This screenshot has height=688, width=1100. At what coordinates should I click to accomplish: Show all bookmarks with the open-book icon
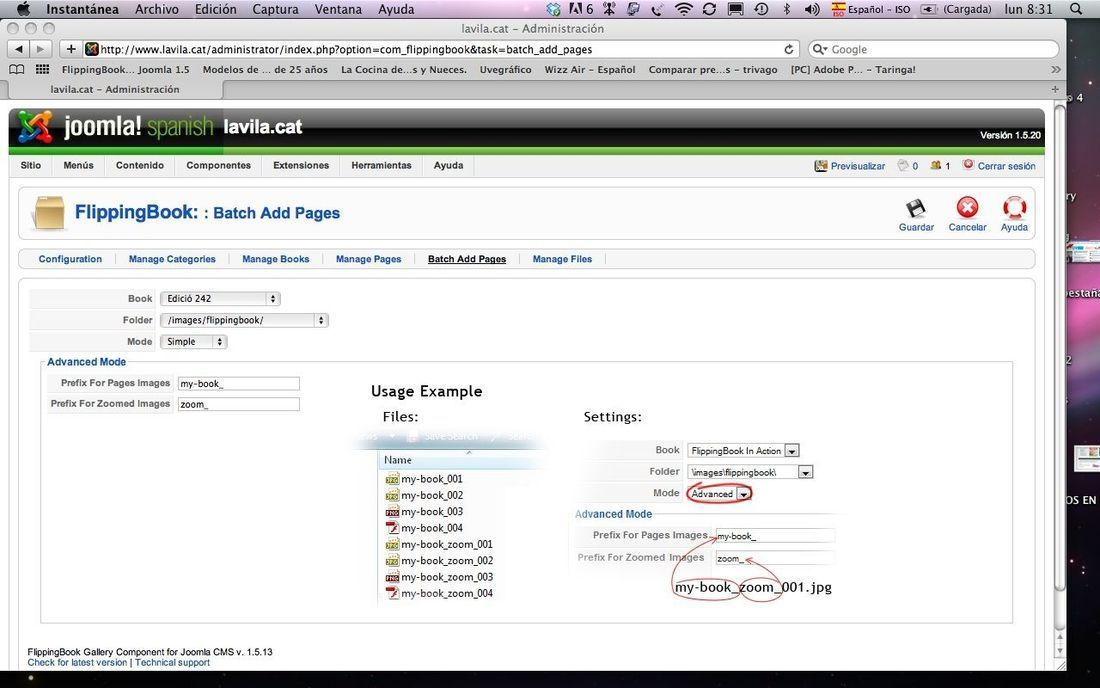16,69
